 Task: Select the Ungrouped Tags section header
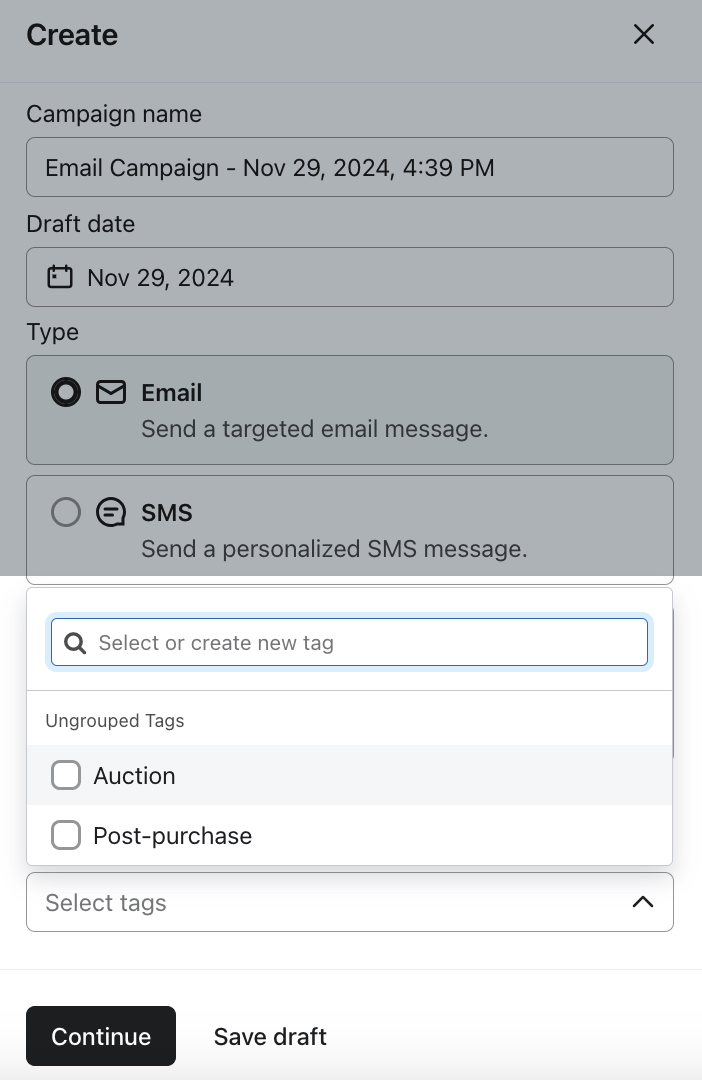tap(114, 720)
